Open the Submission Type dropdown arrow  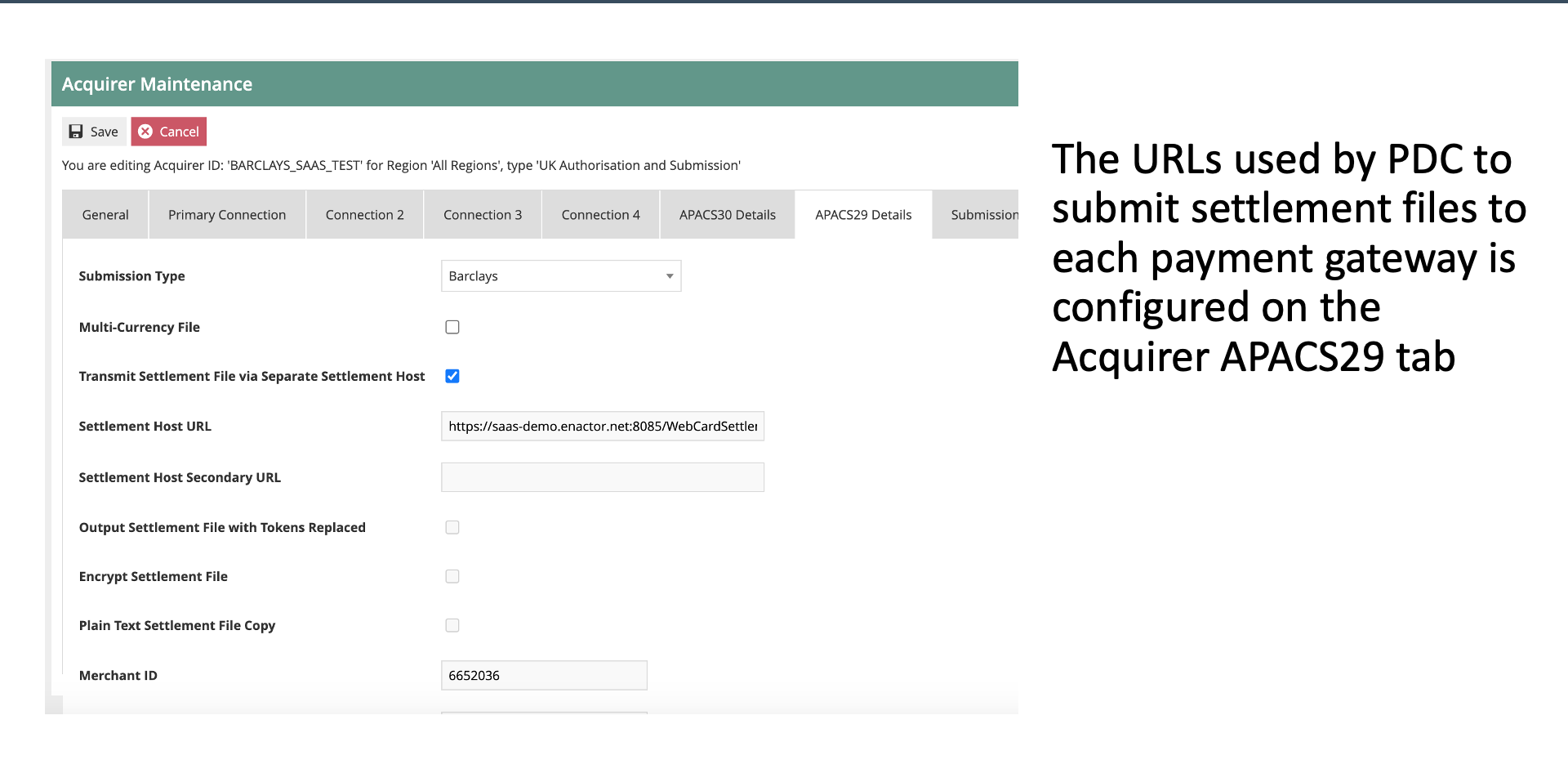pos(669,275)
